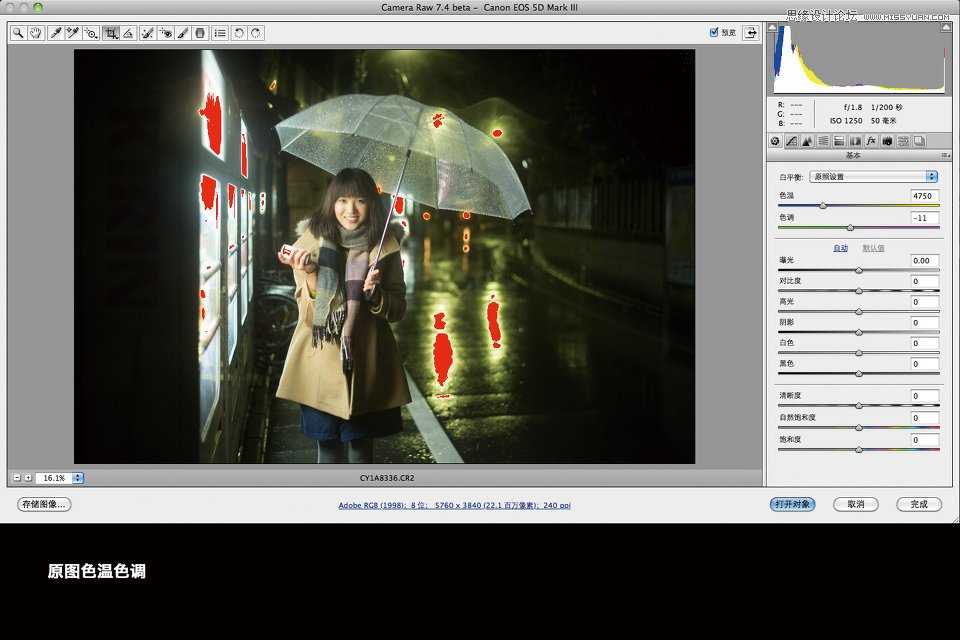
Task: Select the Detail sharpening panel icon
Action: (806, 140)
